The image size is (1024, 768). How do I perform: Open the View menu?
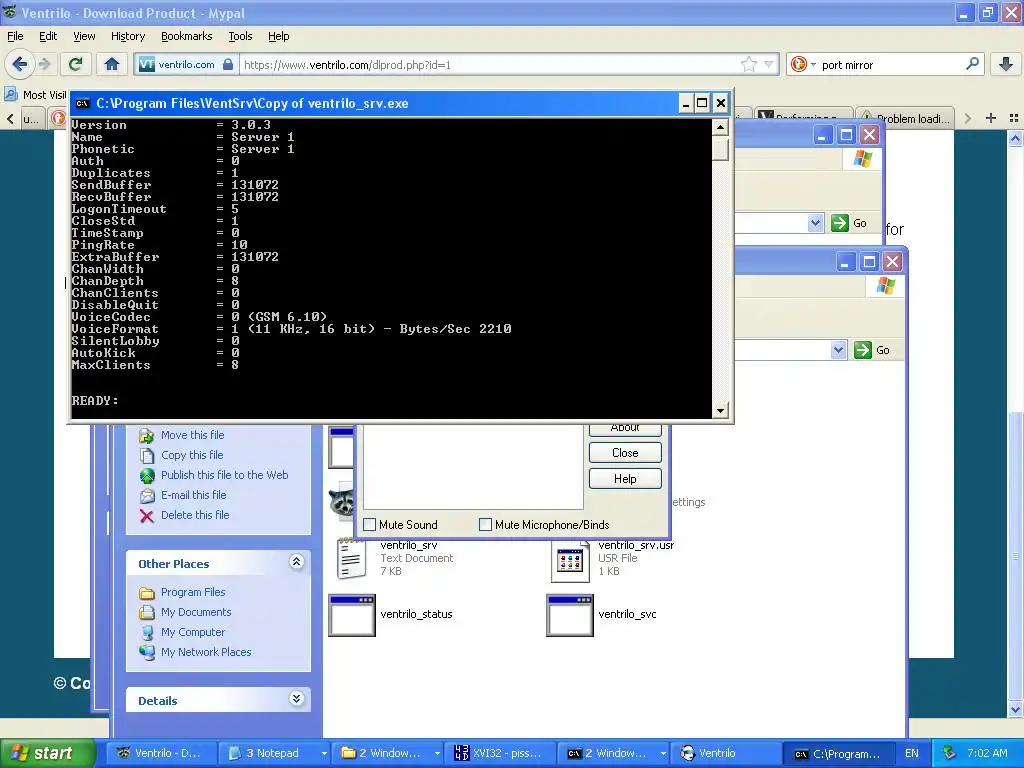pos(84,36)
